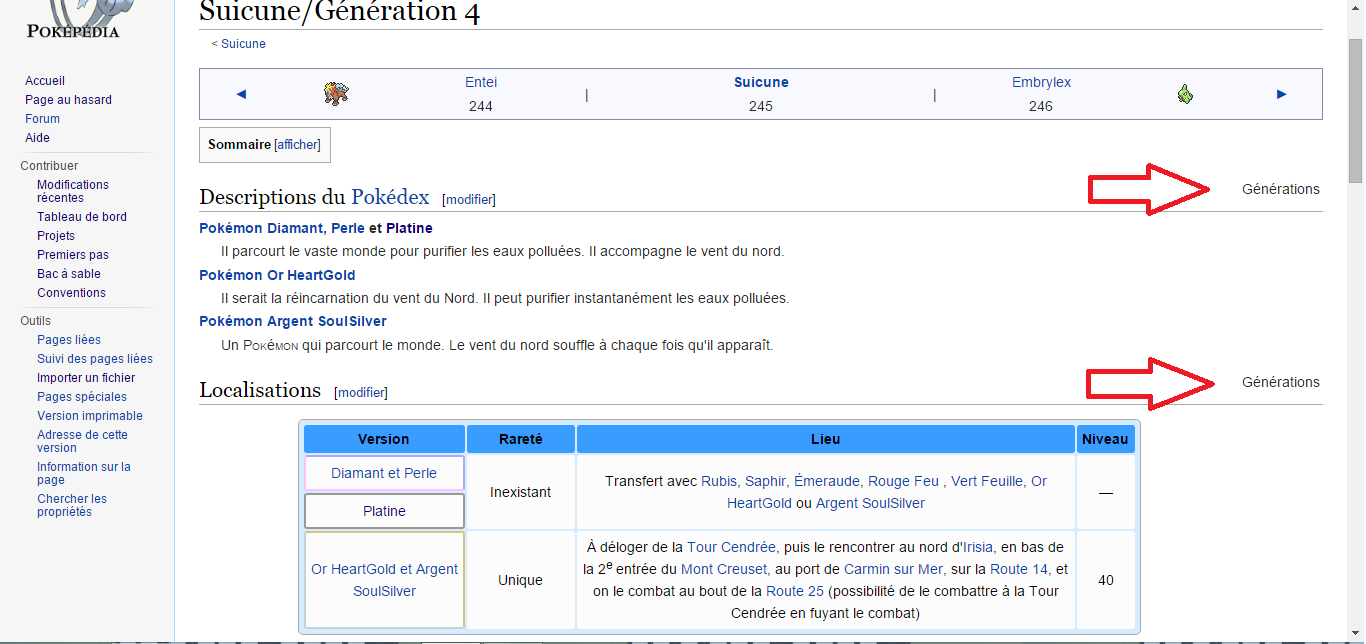Click the Embrylex sprite icon

point(1185,94)
